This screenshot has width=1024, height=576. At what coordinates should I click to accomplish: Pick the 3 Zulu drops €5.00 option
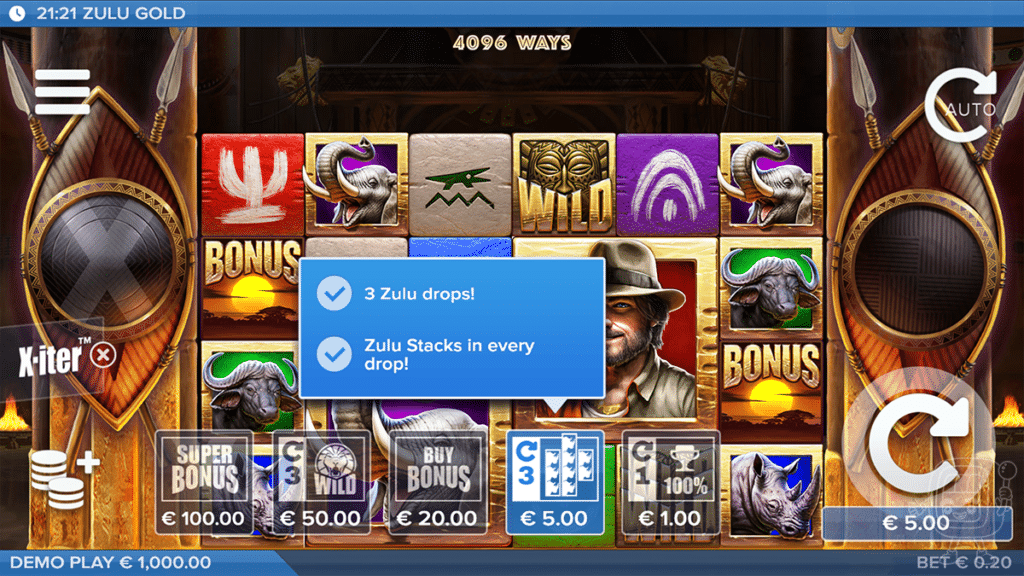pyautogui.click(x=555, y=483)
